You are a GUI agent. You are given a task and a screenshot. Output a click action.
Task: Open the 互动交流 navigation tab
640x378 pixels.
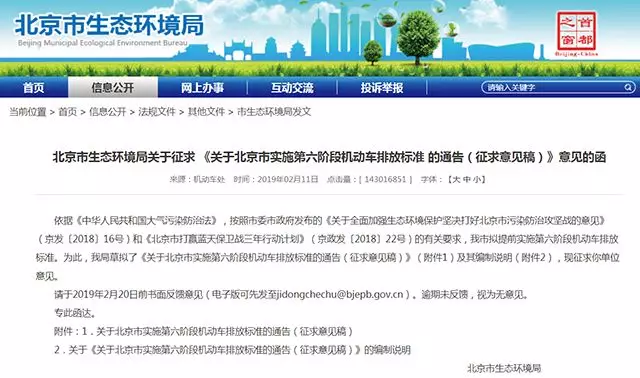click(x=292, y=87)
